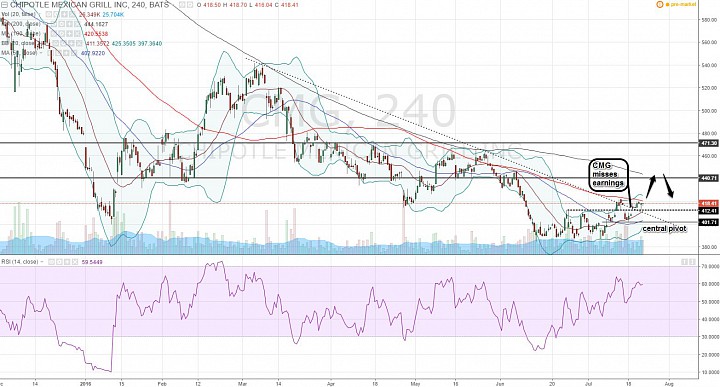Select the 412.41 price level label

pyautogui.click(x=709, y=211)
